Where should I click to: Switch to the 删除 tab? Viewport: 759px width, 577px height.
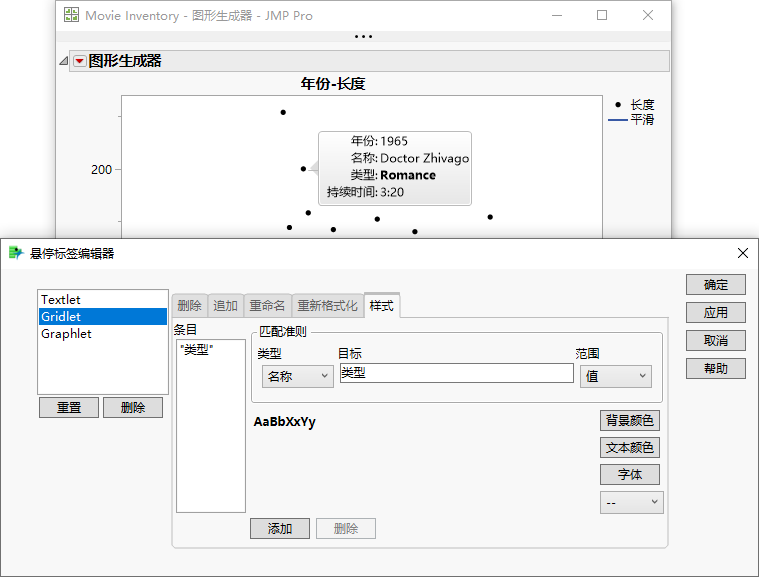189,306
